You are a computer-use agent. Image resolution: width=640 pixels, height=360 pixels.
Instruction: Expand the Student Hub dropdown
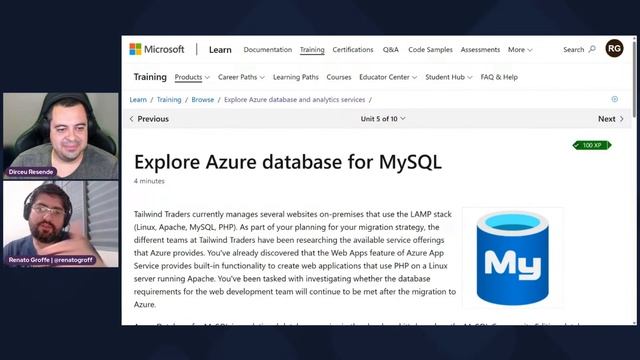click(449, 77)
